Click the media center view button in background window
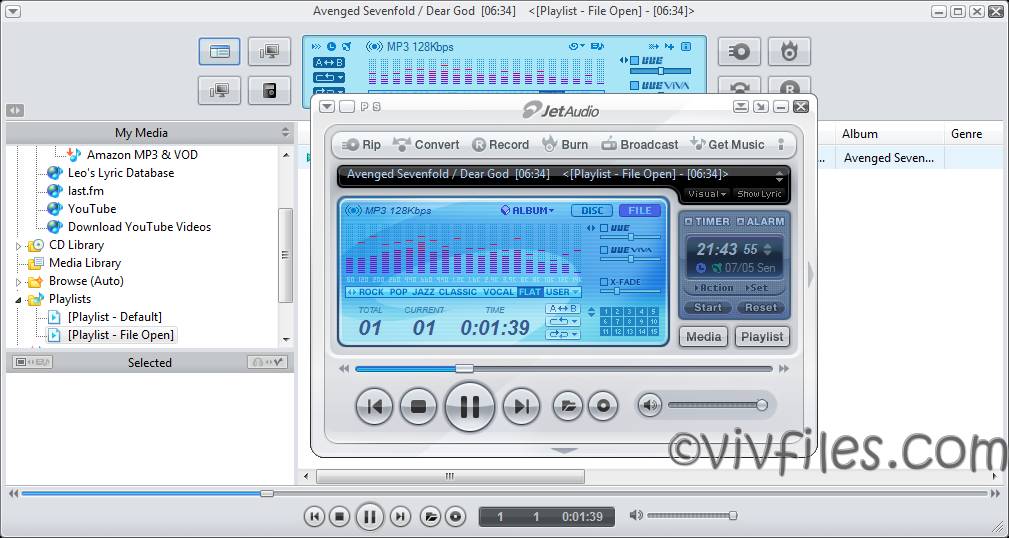This screenshot has width=1009, height=538. click(x=219, y=52)
